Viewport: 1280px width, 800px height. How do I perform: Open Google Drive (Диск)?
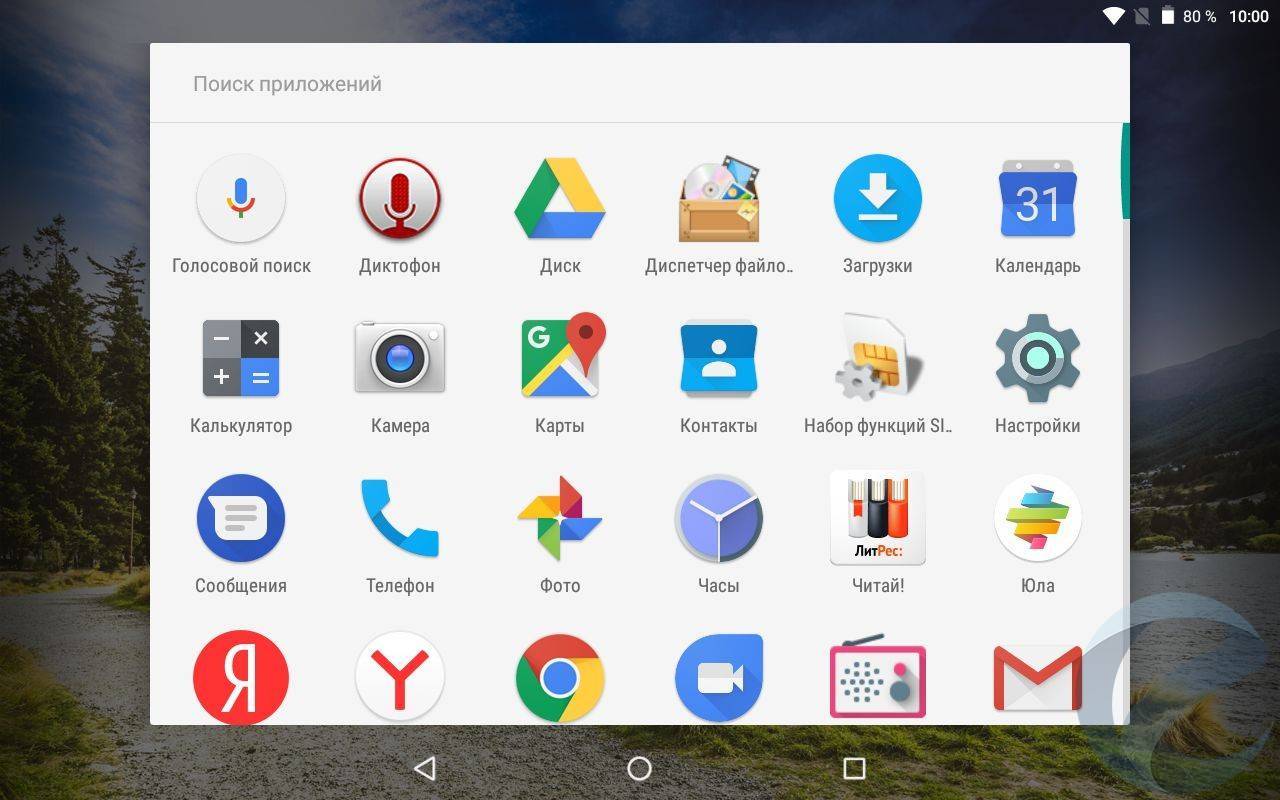pyautogui.click(x=559, y=199)
